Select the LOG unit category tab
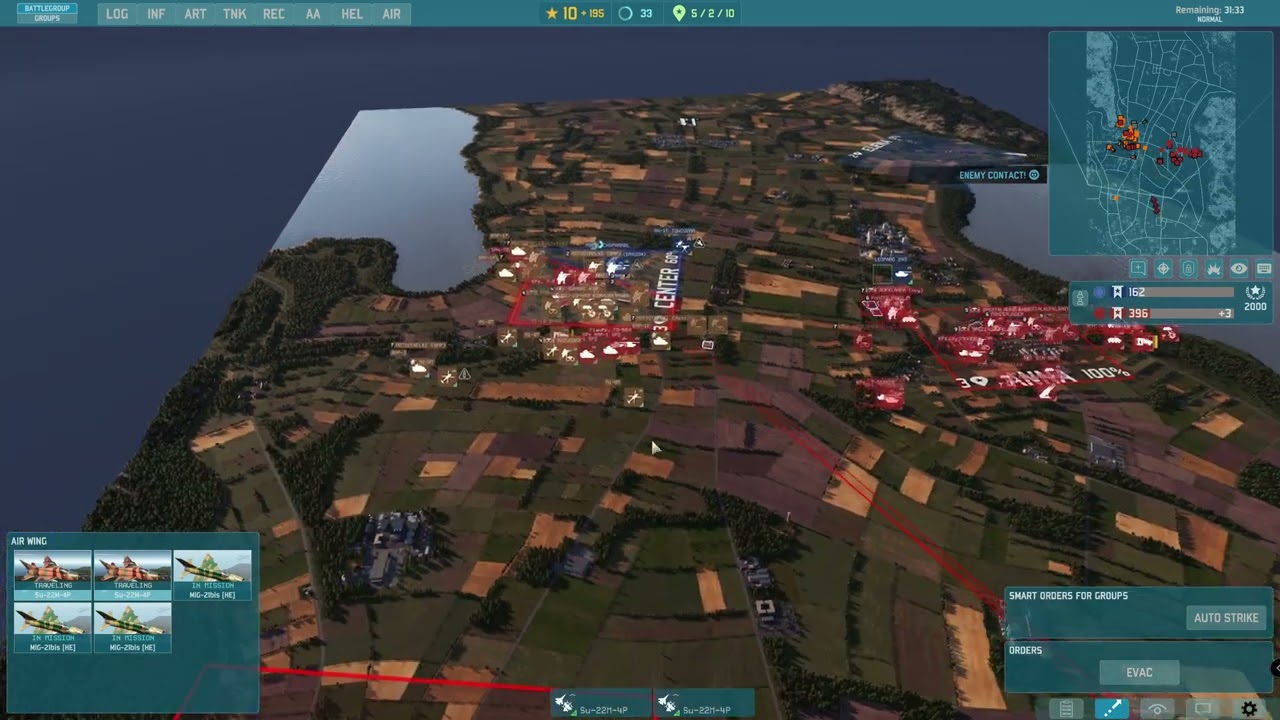1280x720 pixels. pyautogui.click(x=117, y=14)
